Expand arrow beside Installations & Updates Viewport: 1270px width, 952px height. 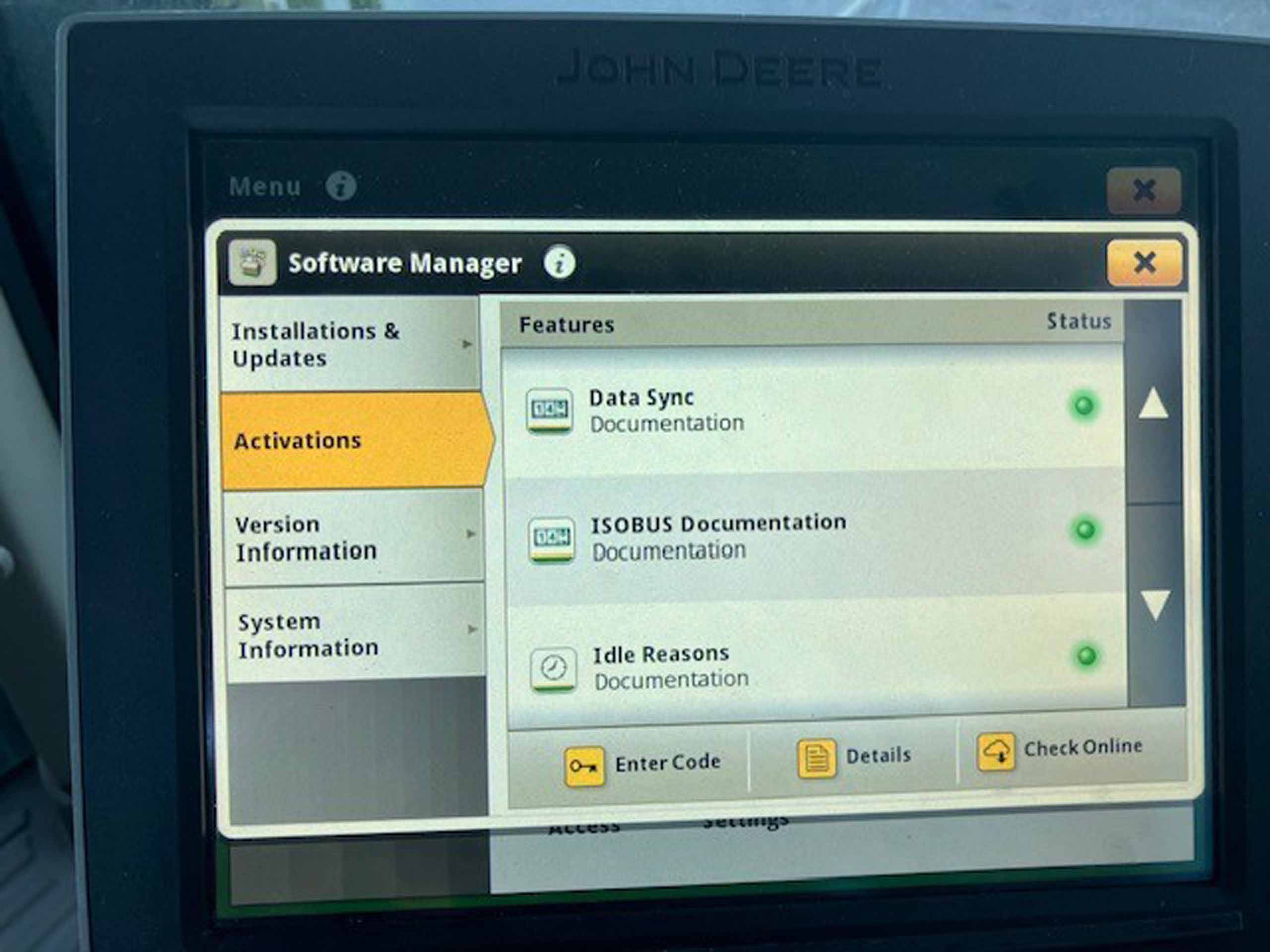[467, 344]
